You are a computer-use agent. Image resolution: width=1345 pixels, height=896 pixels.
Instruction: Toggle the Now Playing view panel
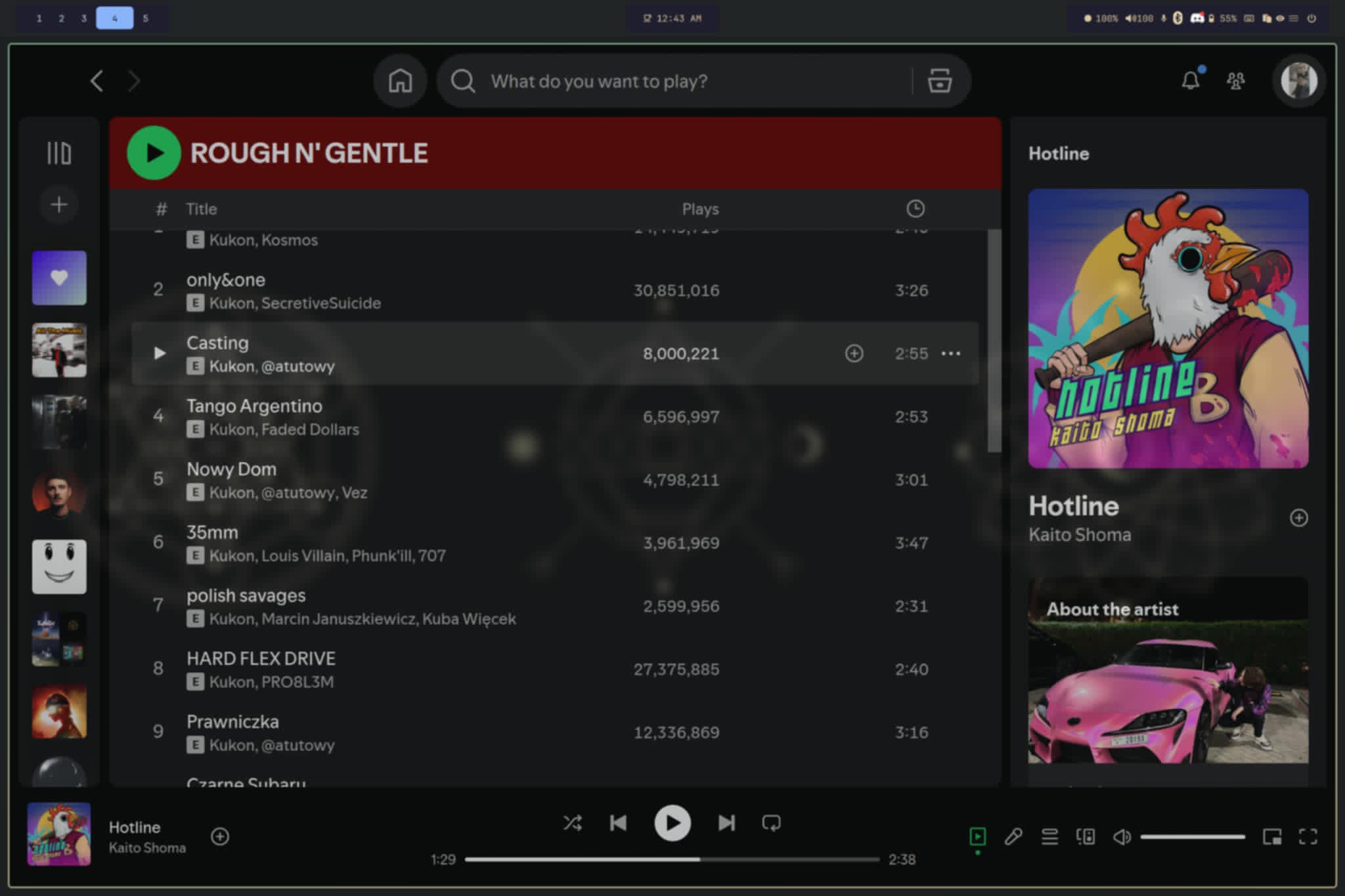coord(977,836)
